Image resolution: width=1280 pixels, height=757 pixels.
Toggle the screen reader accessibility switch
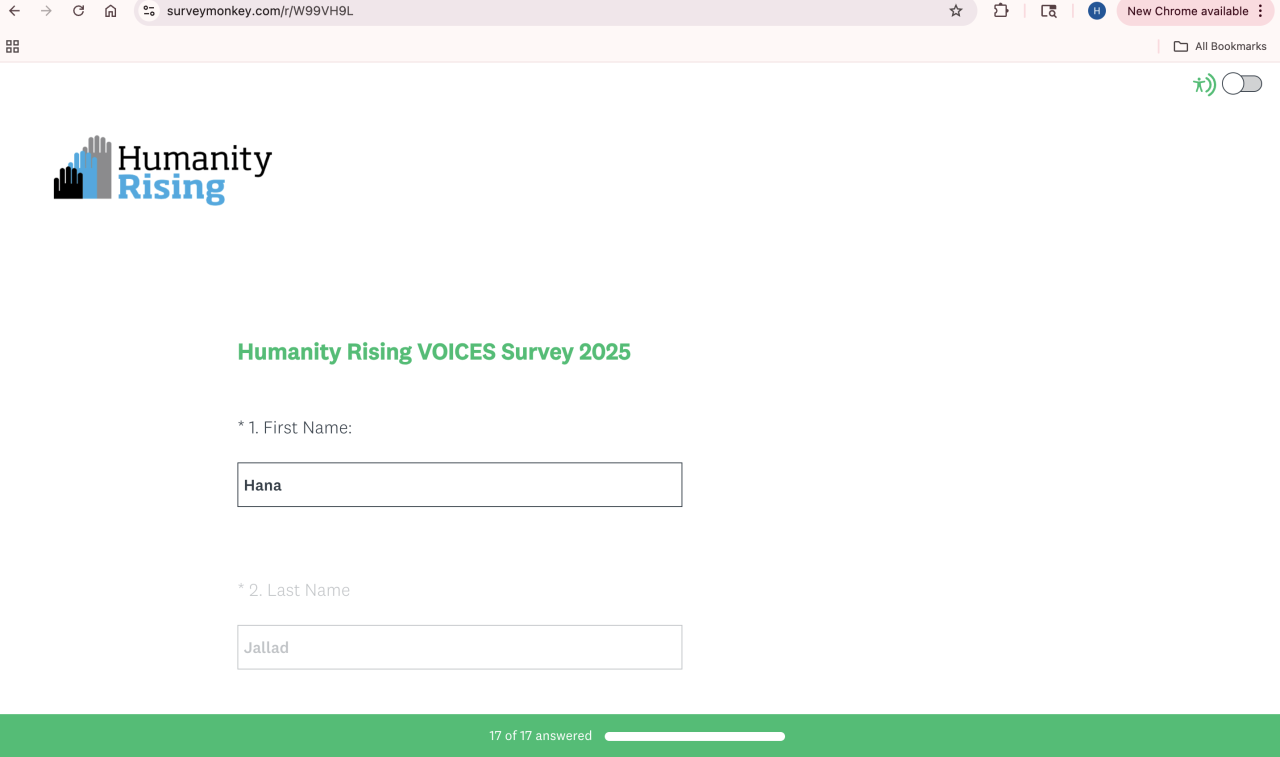[x=1242, y=84]
